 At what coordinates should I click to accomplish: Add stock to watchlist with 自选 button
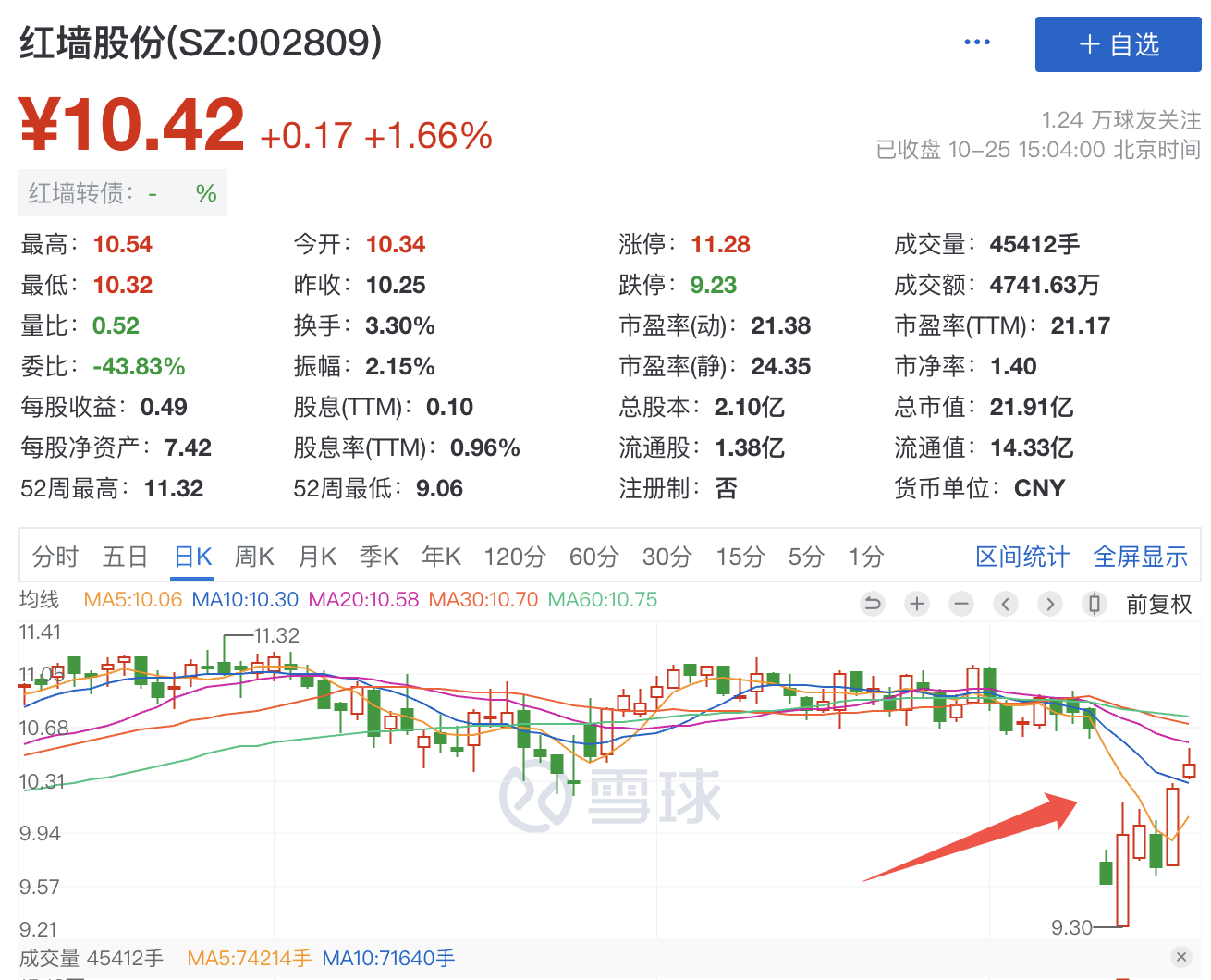(1118, 44)
